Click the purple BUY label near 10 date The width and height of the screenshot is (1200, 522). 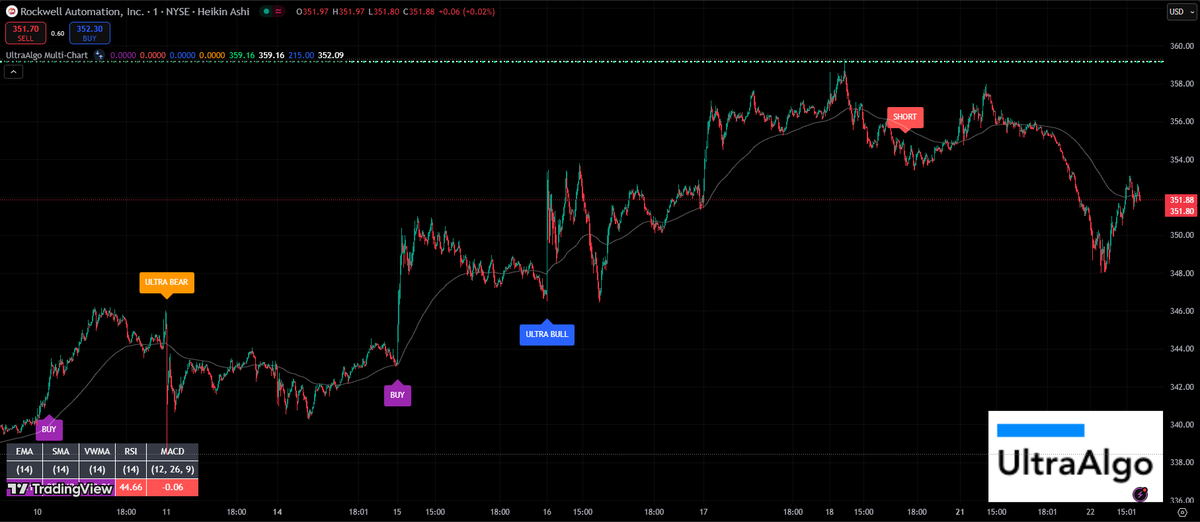click(x=49, y=430)
